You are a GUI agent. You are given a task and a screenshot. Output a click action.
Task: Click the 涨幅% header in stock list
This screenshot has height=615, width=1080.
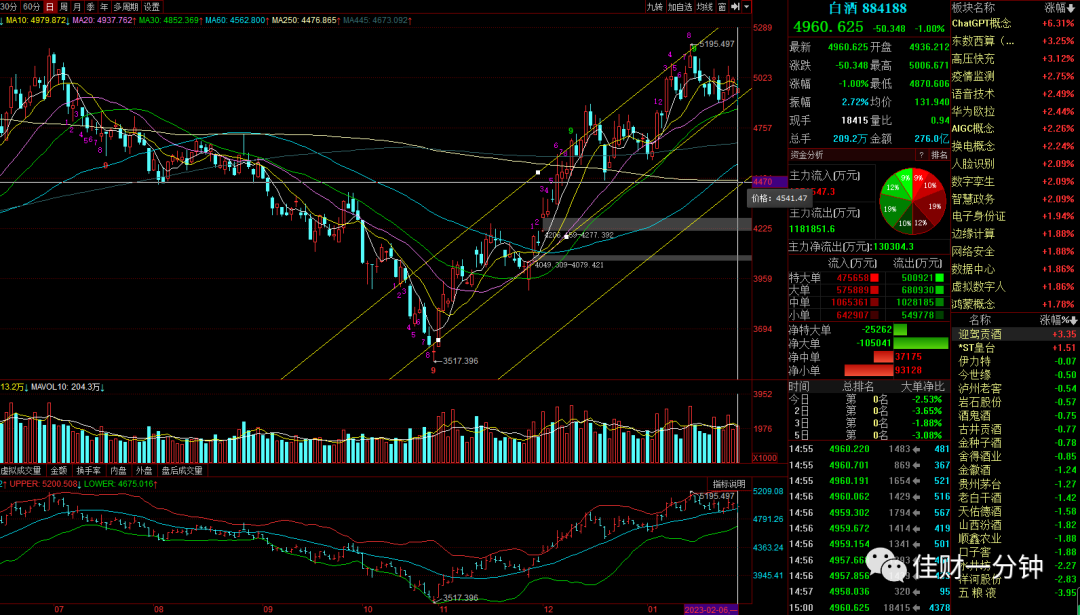point(1059,320)
